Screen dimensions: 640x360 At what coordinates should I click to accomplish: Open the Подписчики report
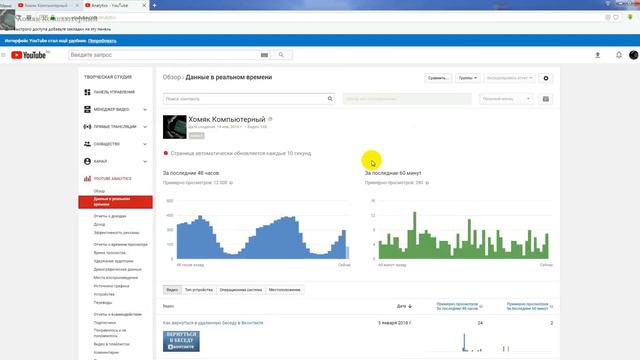point(104,322)
